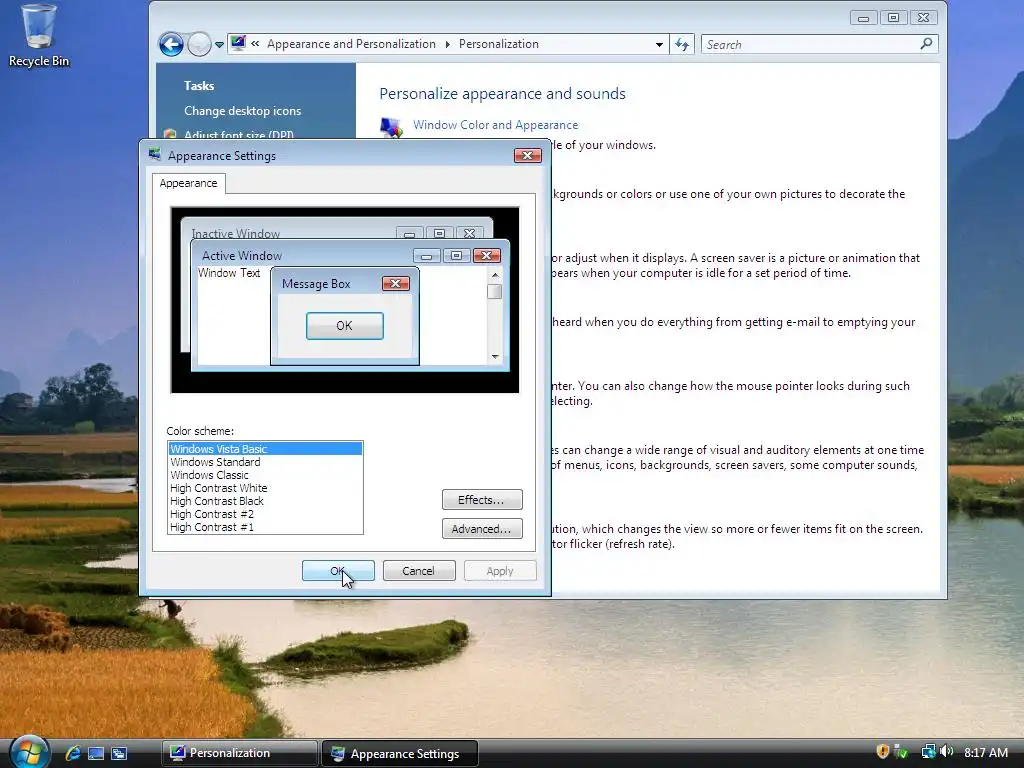Click the preview Active Window title
This screenshot has height=768, width=1024.
[x=242, y=256]
